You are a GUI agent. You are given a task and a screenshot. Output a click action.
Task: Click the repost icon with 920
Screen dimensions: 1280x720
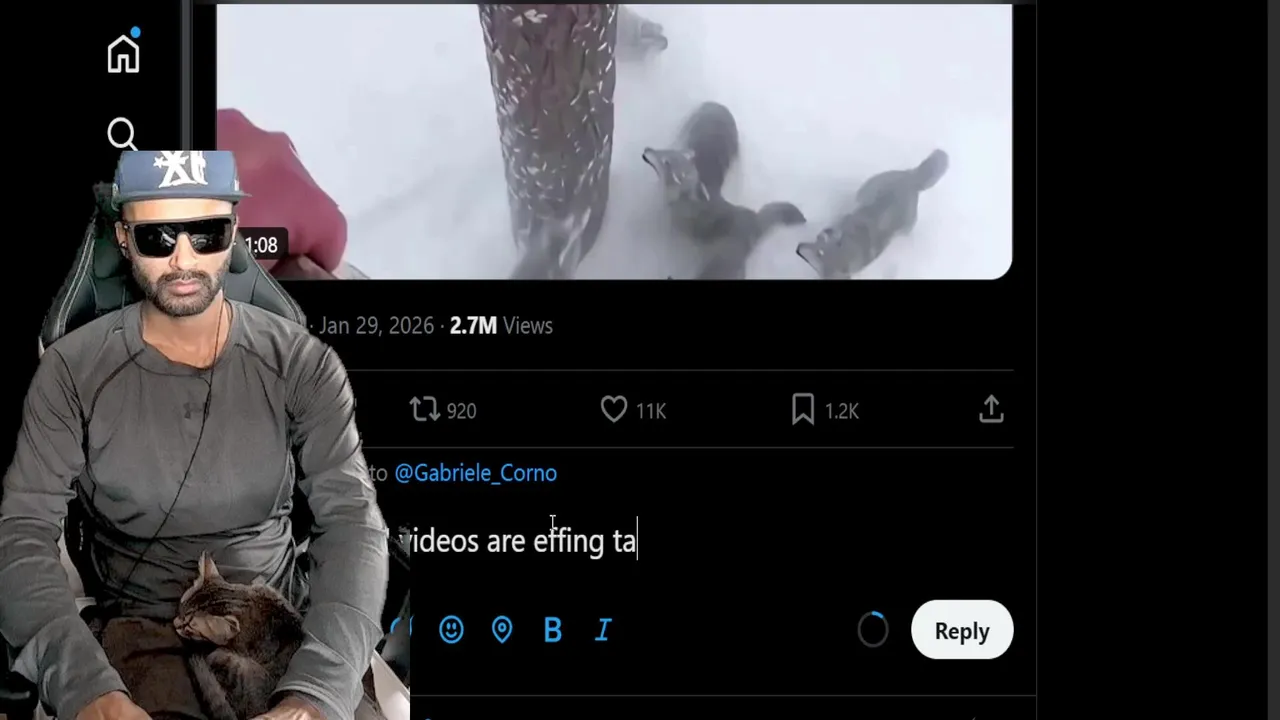pos(425,409)
